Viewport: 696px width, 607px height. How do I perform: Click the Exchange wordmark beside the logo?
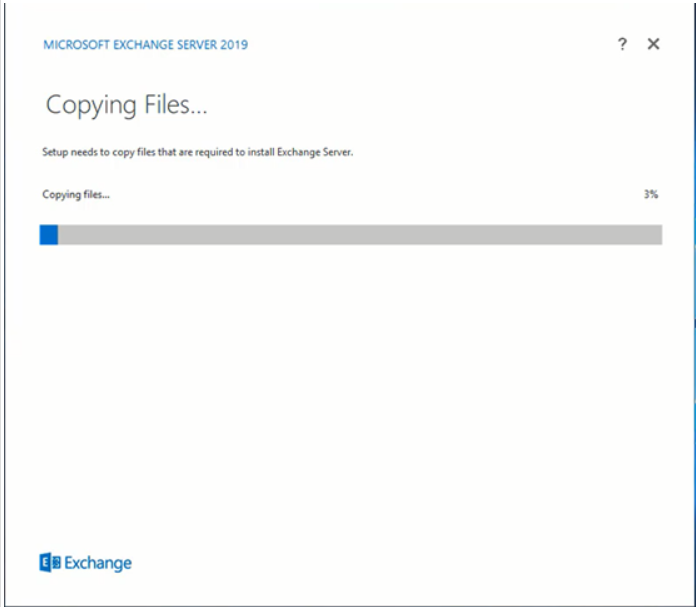pos(98,563)
